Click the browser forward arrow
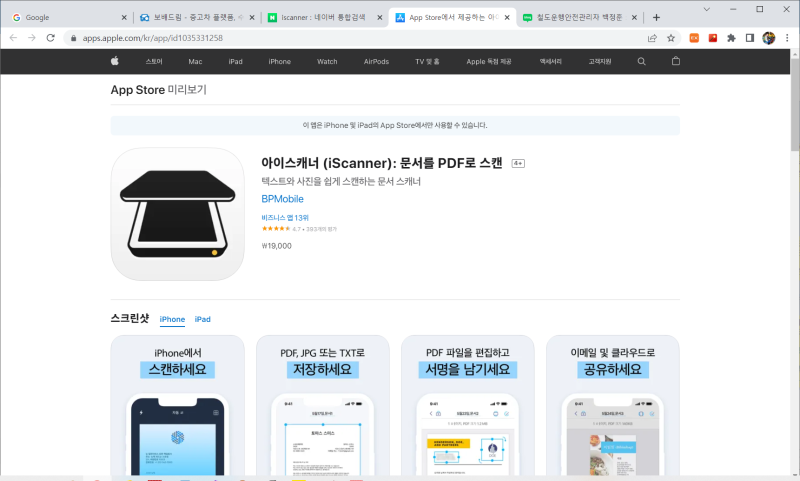Image resolution: width=800 pixels, height=481 pixels. tap(32, 38)
